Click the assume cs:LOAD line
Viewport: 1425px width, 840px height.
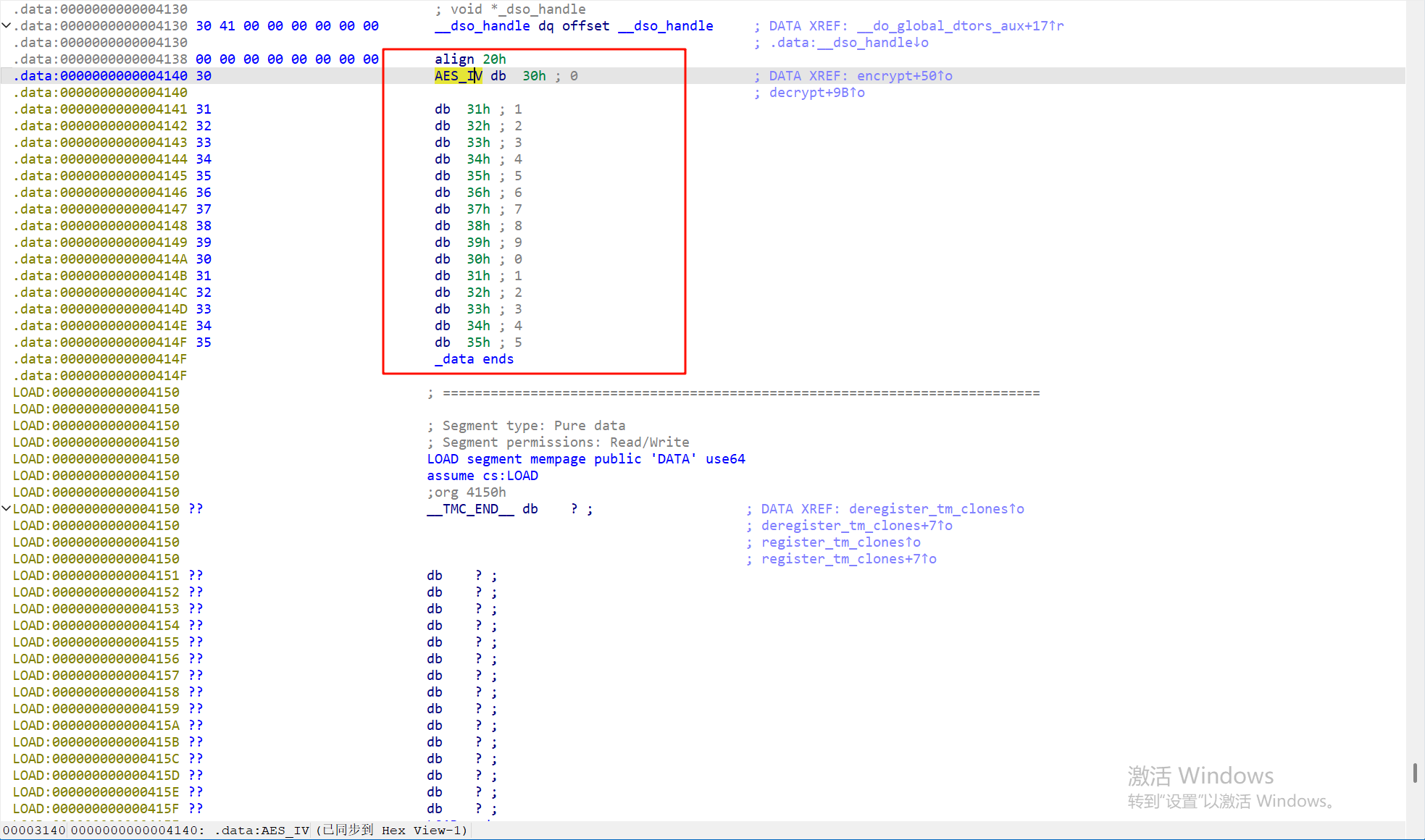click(482, 476)
